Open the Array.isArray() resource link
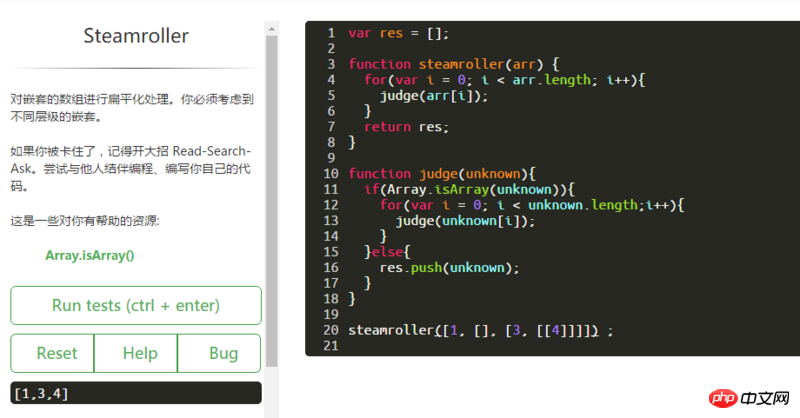Image resolution: width=800 pixels, height=418 pixels. tap(90, 255)
